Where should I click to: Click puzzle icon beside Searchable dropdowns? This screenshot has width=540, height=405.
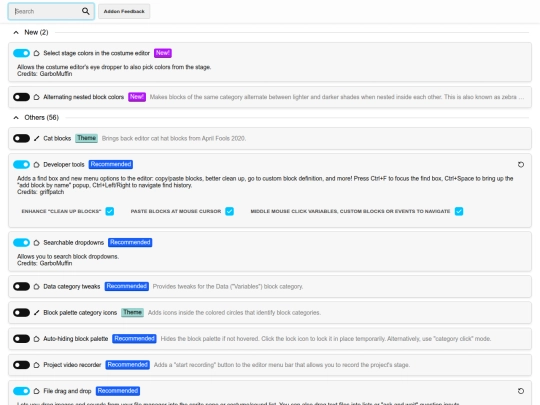pos(37,243)
